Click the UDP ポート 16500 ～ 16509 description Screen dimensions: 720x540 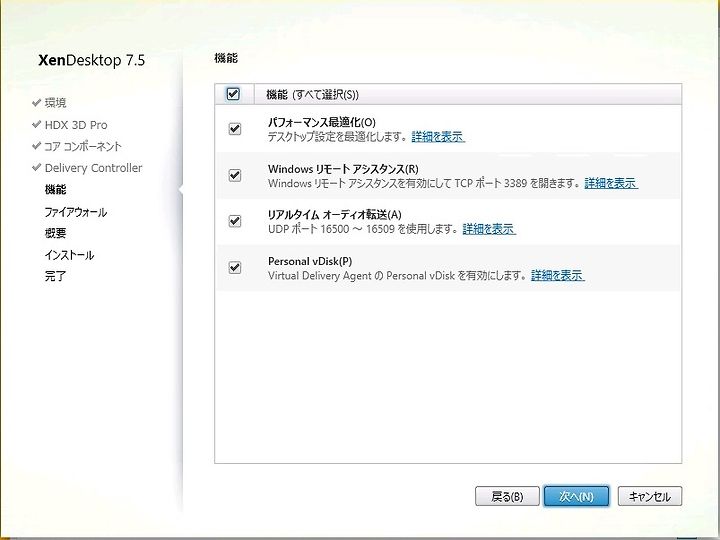363,229
